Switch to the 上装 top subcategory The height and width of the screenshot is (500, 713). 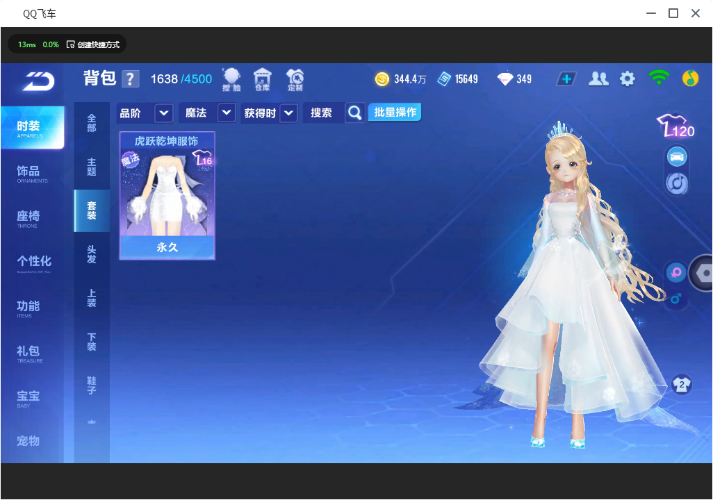(x=92, y=298)
